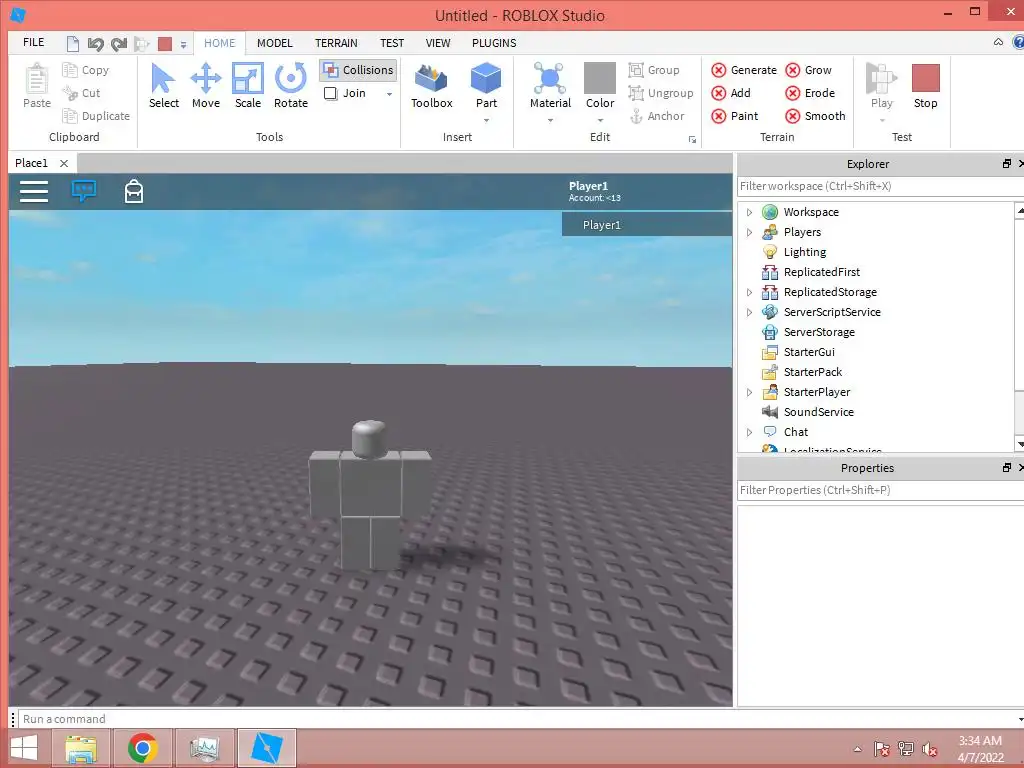Screen dimensions: 1024x768
Task: Open the Material dropdown arrow
Action: 550,120
